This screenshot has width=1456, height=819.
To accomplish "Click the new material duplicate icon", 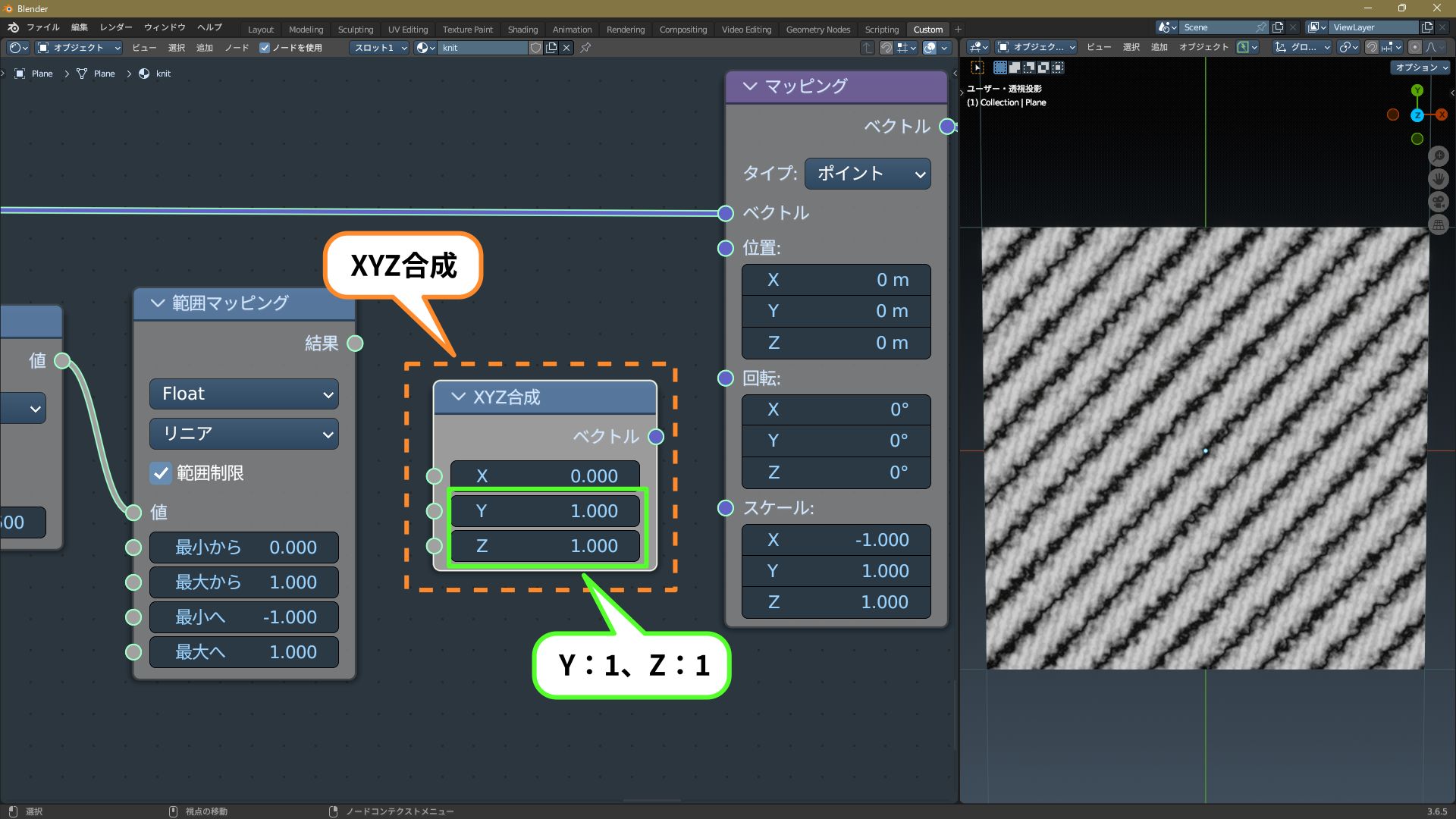I will [x=551, y=48].
